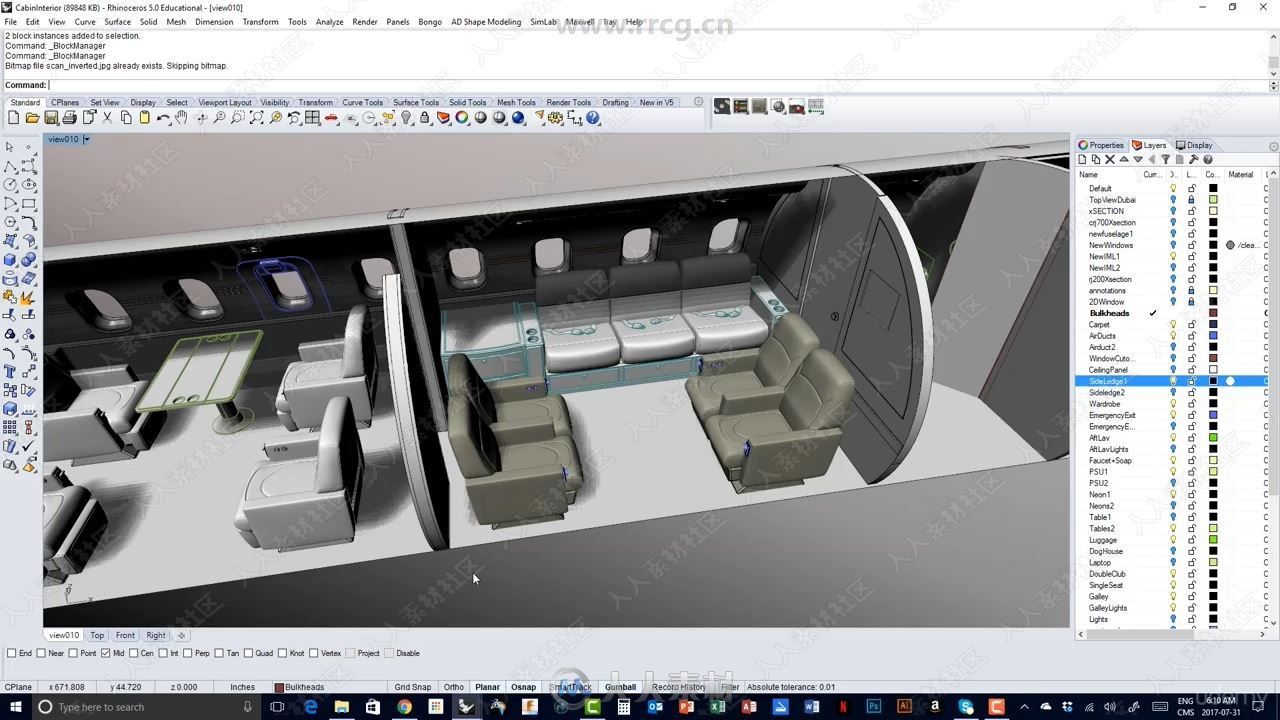Image resolution: width=1280 pixels, height=720 pixels.
Task: Switch to the Properties panel tab
Action: click(x=1101, y=145)
